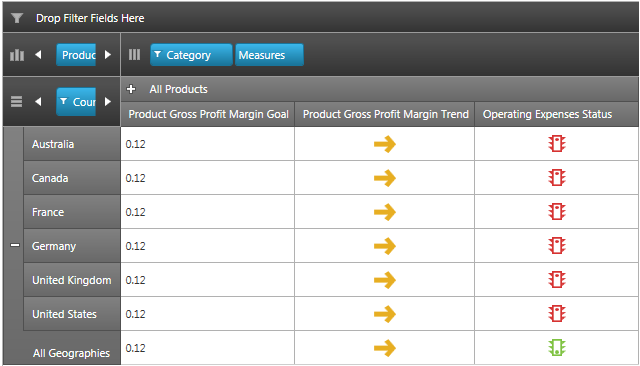Collapse the All Geographies row group
This screenshot has height=366, width=640.
click(x=15, y=245)
